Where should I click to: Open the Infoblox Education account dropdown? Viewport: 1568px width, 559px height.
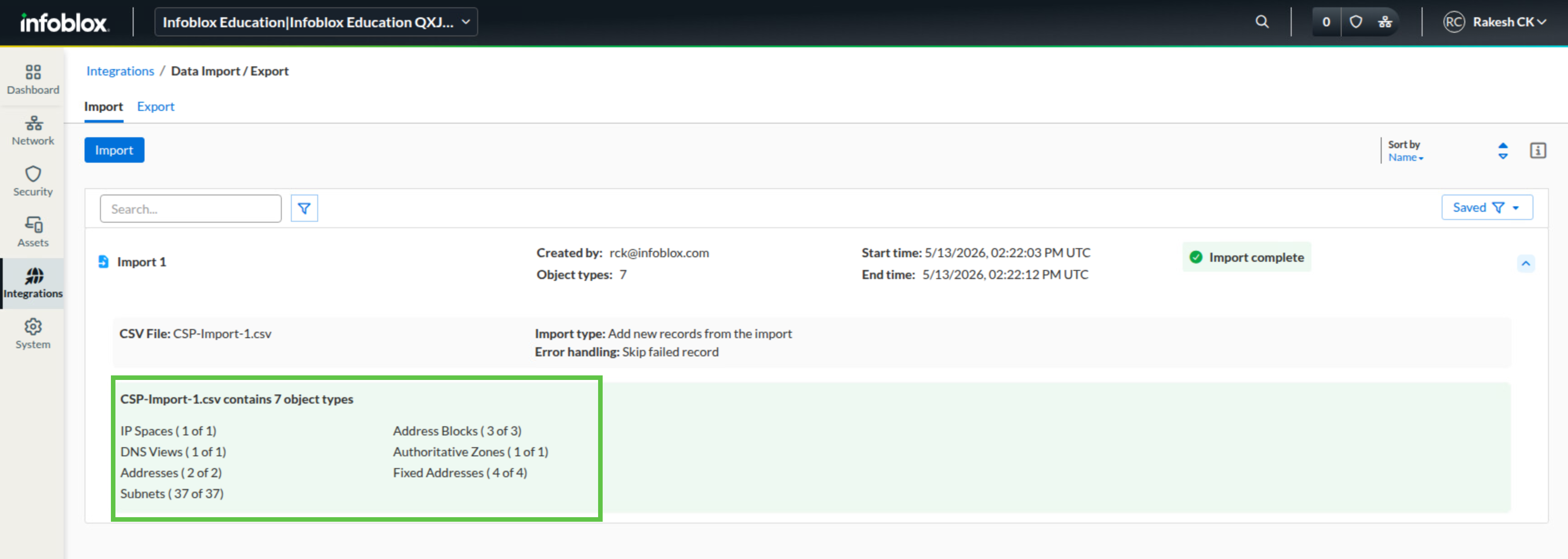coord(316,22)
